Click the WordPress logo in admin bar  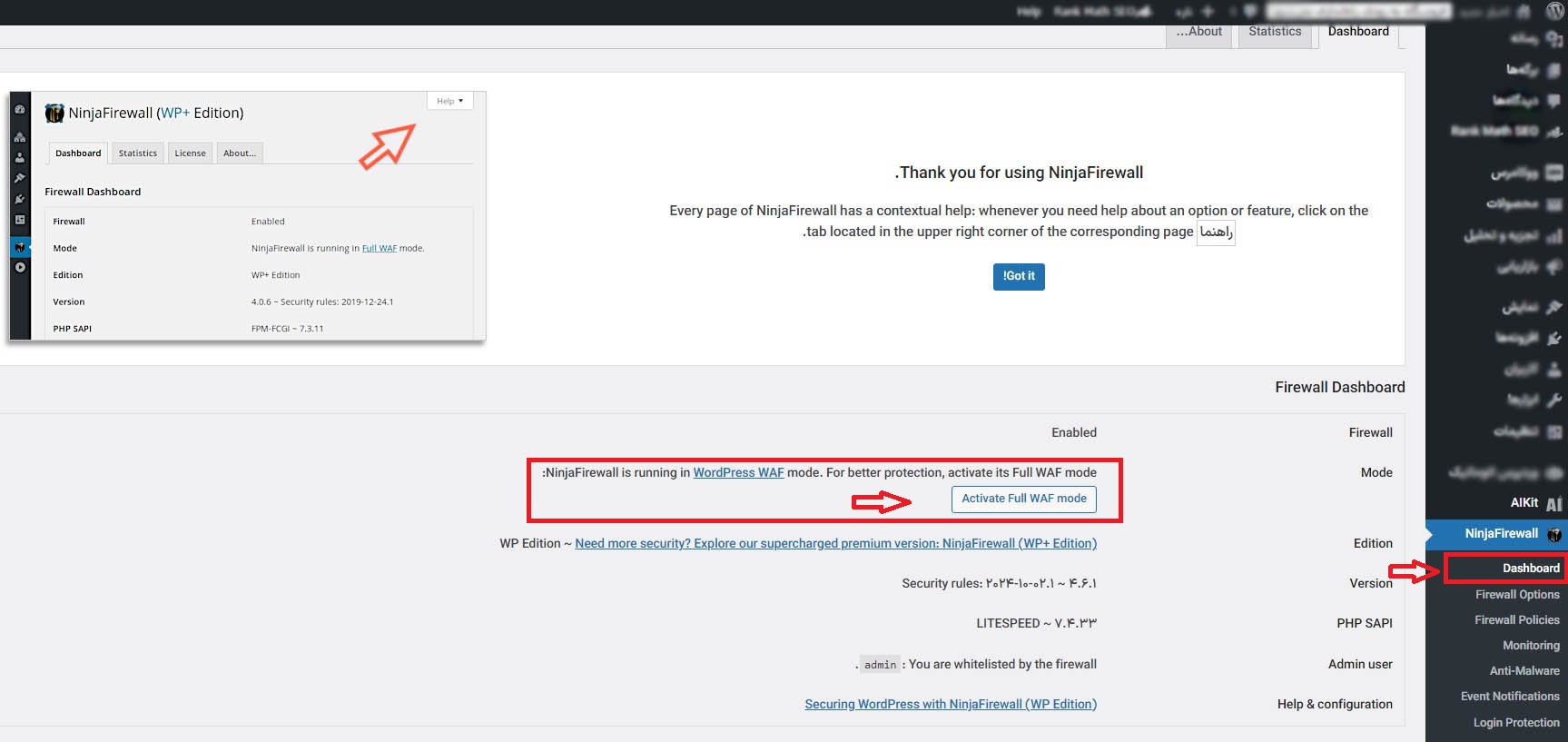pyautogui.click(x=1553, y=12)
